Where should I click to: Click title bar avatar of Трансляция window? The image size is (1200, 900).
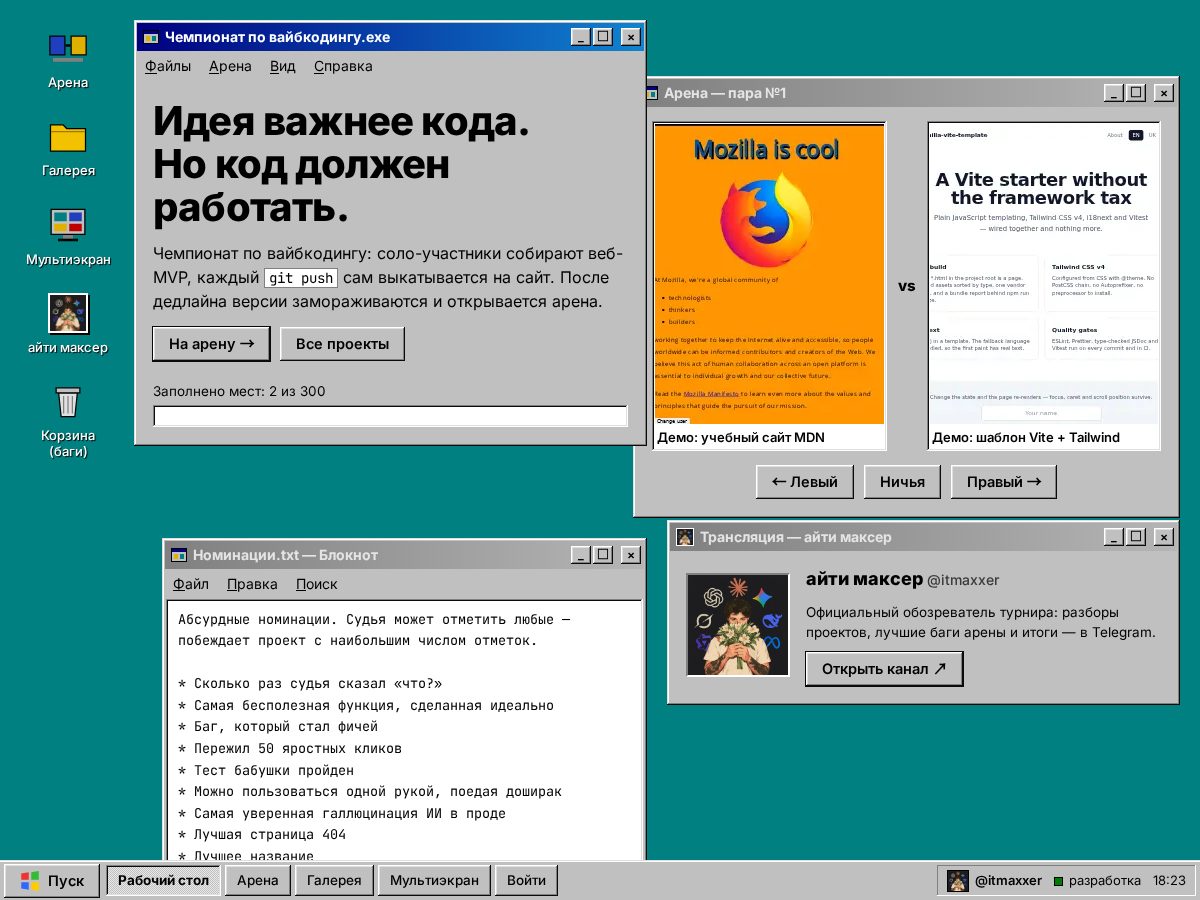coord(685,537)
